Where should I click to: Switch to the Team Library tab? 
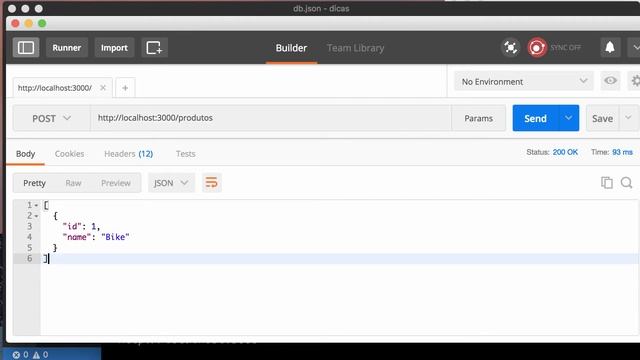point(355,48)
